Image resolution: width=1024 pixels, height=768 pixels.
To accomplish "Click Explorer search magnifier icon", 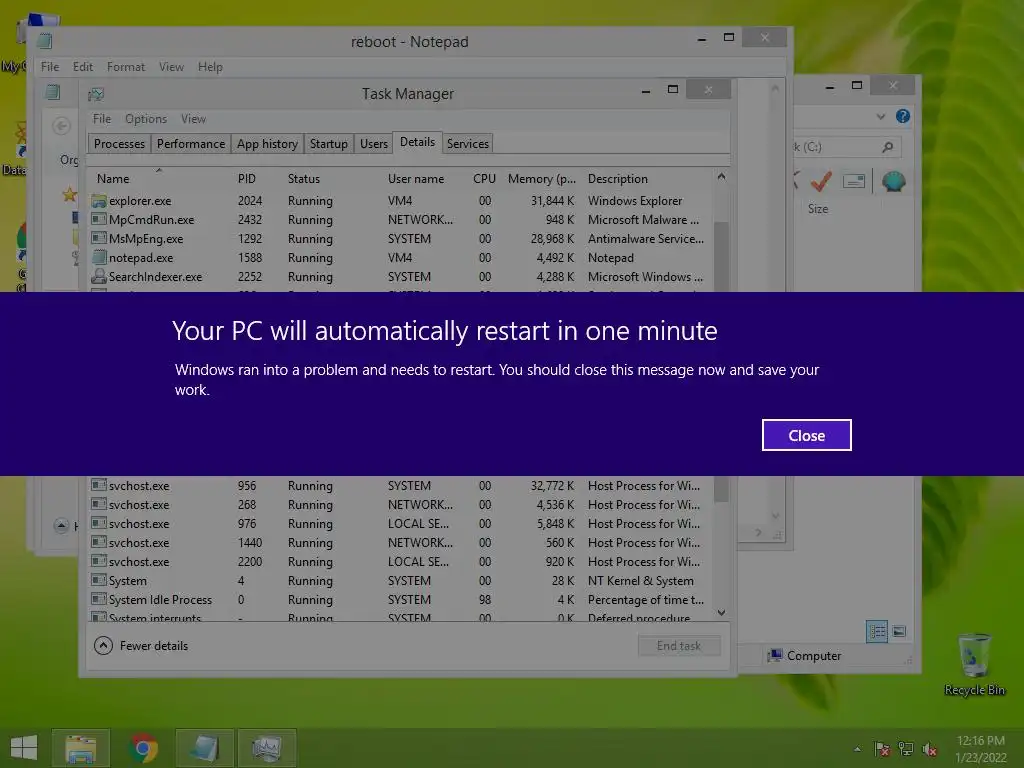I will [888, 147].
